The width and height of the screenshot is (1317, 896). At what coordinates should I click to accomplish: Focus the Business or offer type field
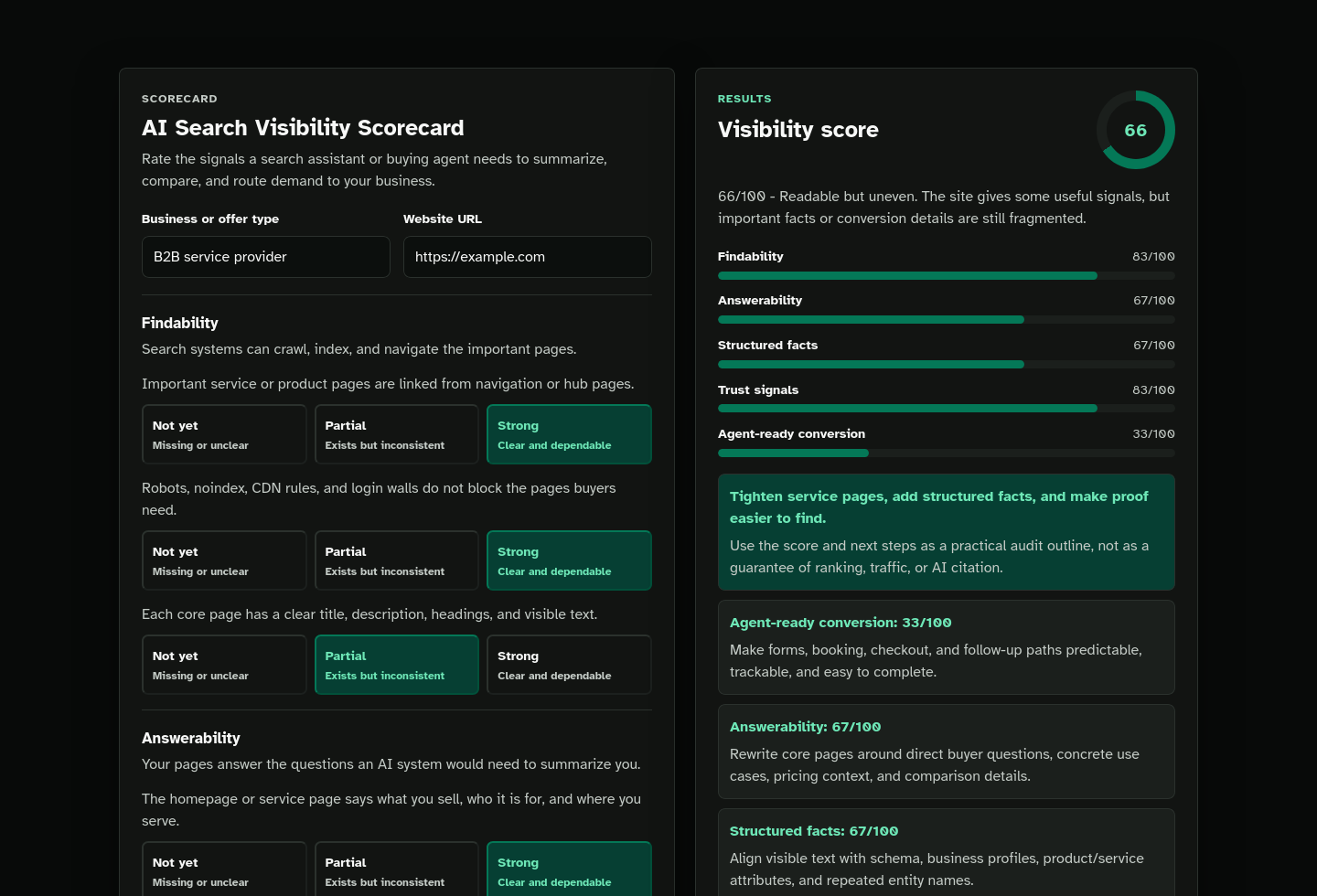[266, 257]
